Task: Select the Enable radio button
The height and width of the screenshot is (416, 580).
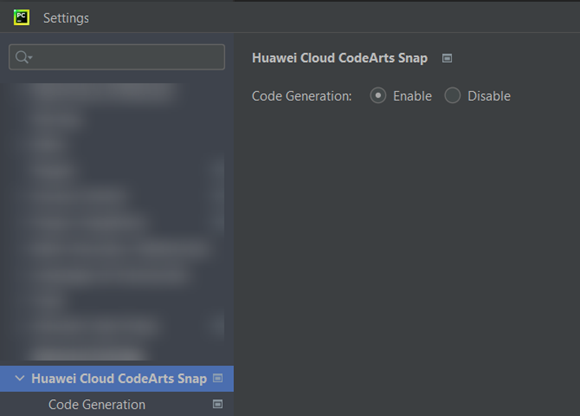Action: [x=378, y=95]
